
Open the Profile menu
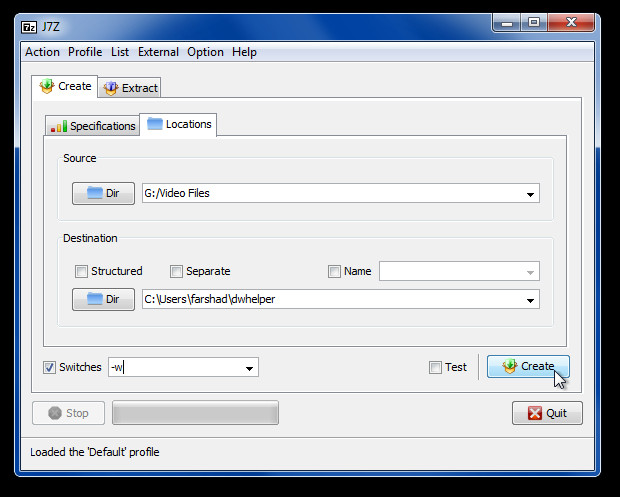[85, 52]
